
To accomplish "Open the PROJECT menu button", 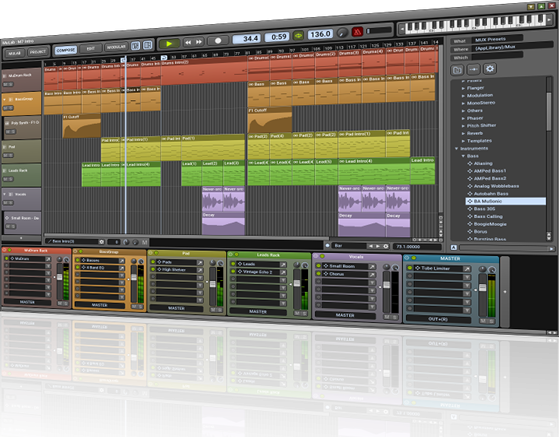I will click(x=38, y=52).
